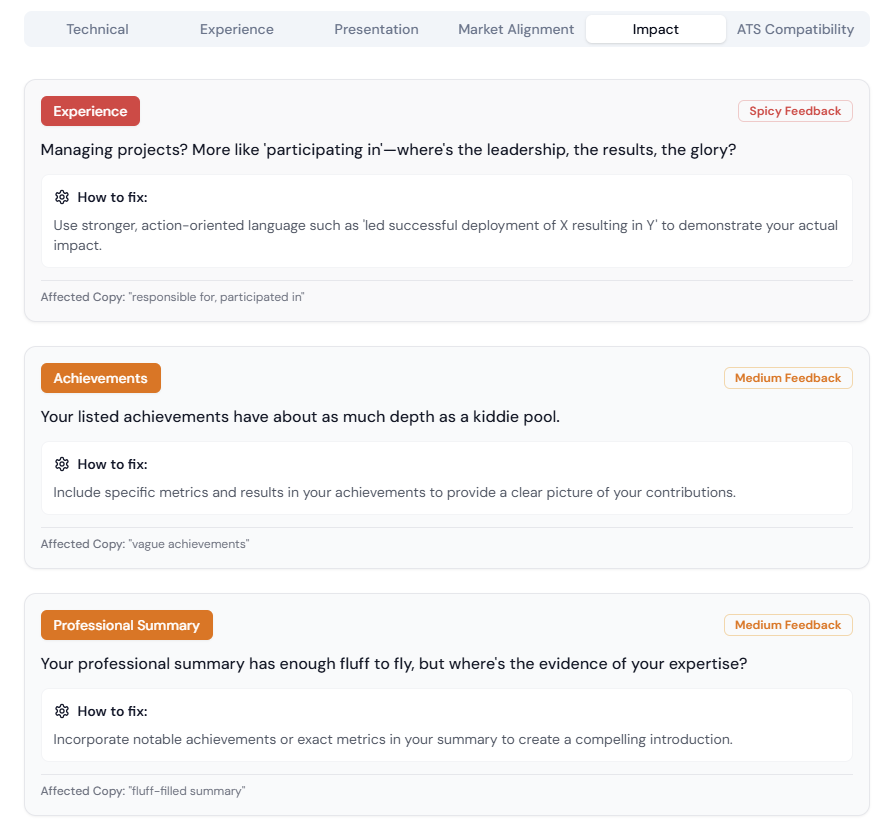Click Affected Copy 'responsible for, participated in' text
The height and width of the screenshot is (831, 894).
pyautogui.click(x=172, y=297)
